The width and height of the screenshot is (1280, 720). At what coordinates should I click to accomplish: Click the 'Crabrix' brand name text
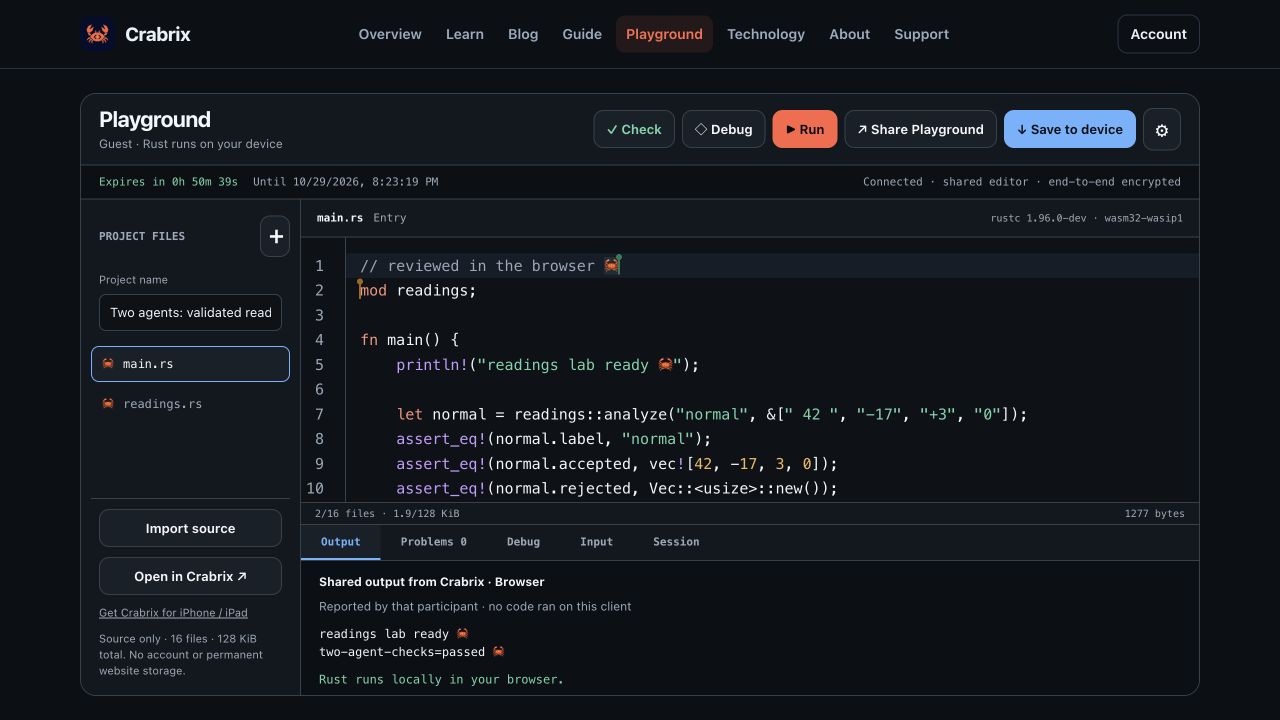pos(158,34)
